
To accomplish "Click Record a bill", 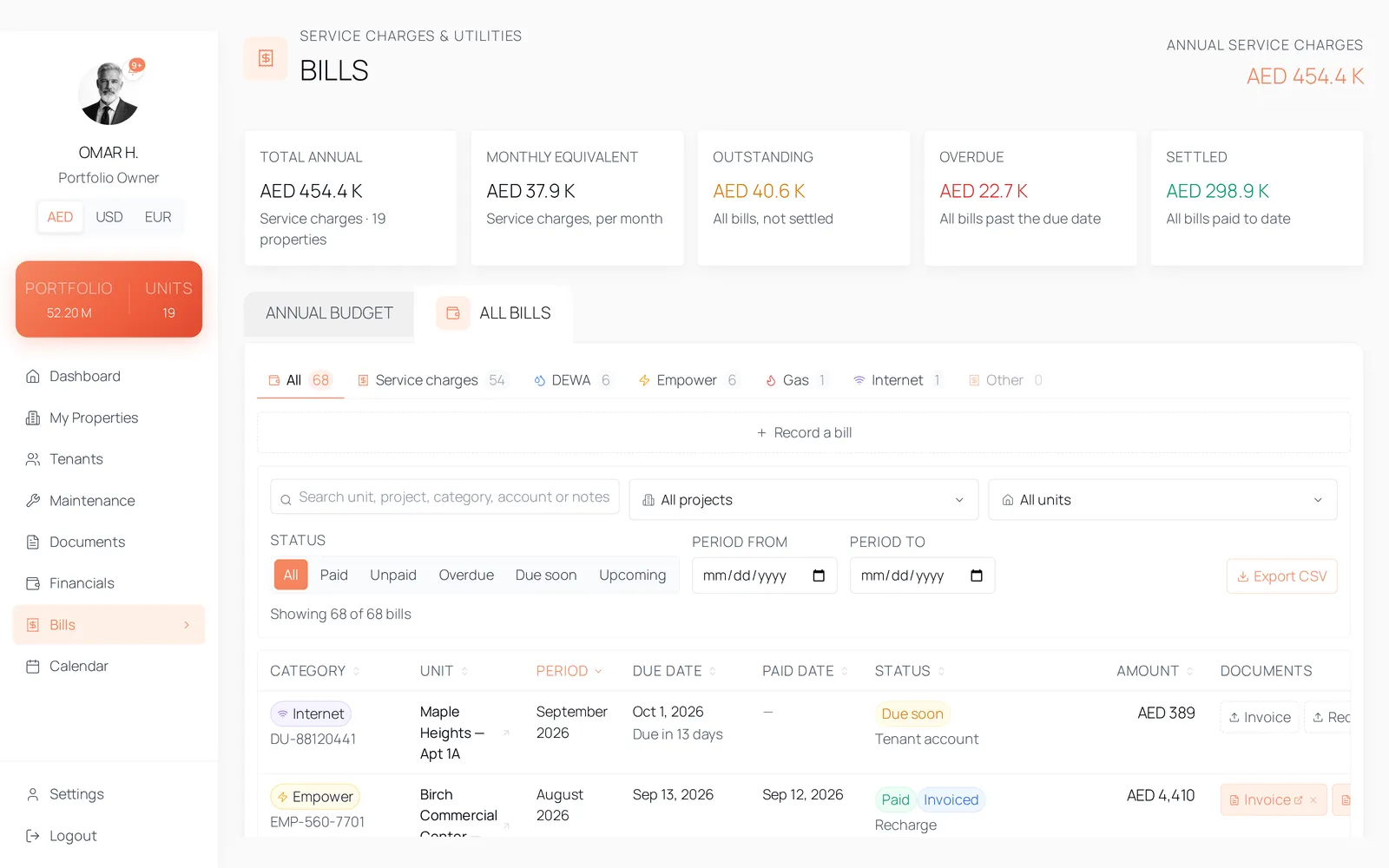I will click(x=804, y=432).
